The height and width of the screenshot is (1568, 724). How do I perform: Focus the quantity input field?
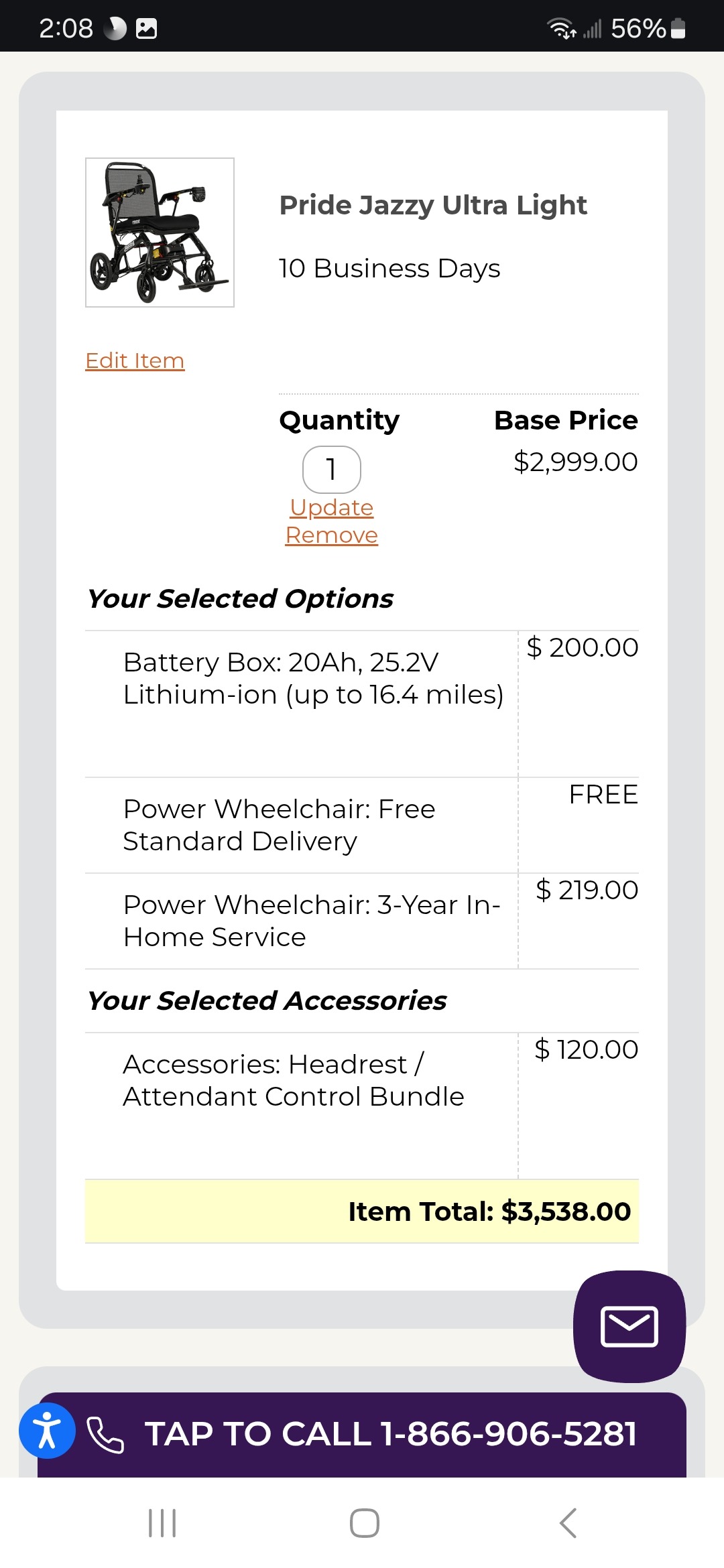pos(332,469)
